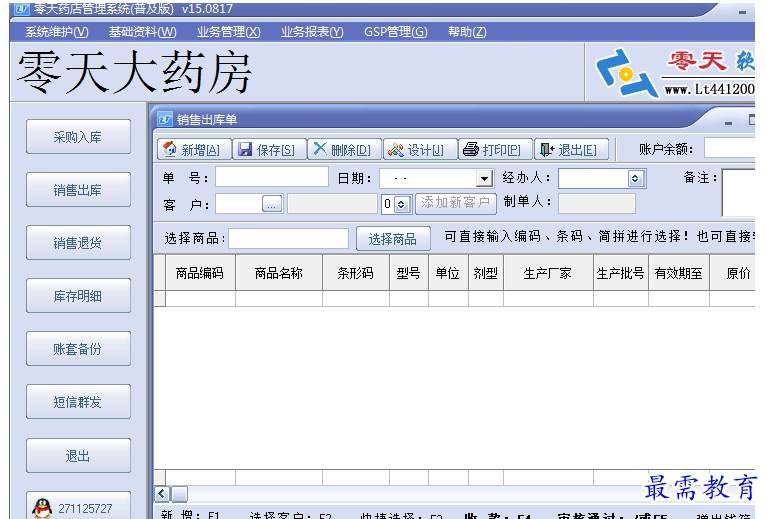
Task: Expand the 日期 date dropdown
Action: pos(484,178)
